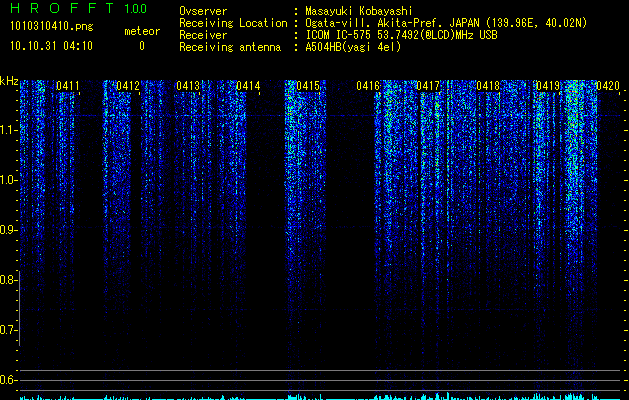This screenshot has height=400, width=629.
Task: Click the 'Receiving Location' label
Action: click(x=233, y=23)
